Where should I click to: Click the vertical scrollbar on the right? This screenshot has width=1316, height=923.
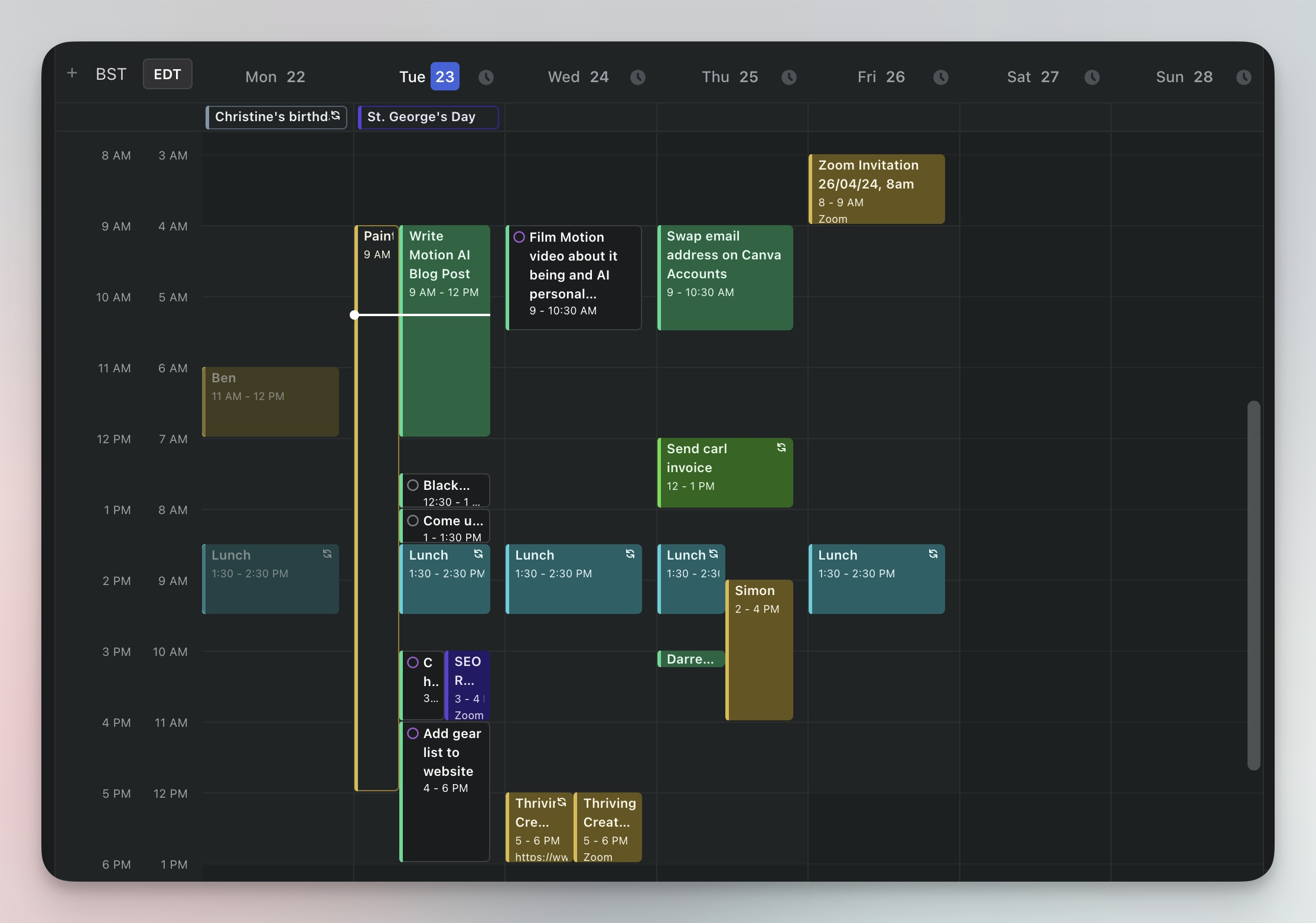tap(1253, 591)
